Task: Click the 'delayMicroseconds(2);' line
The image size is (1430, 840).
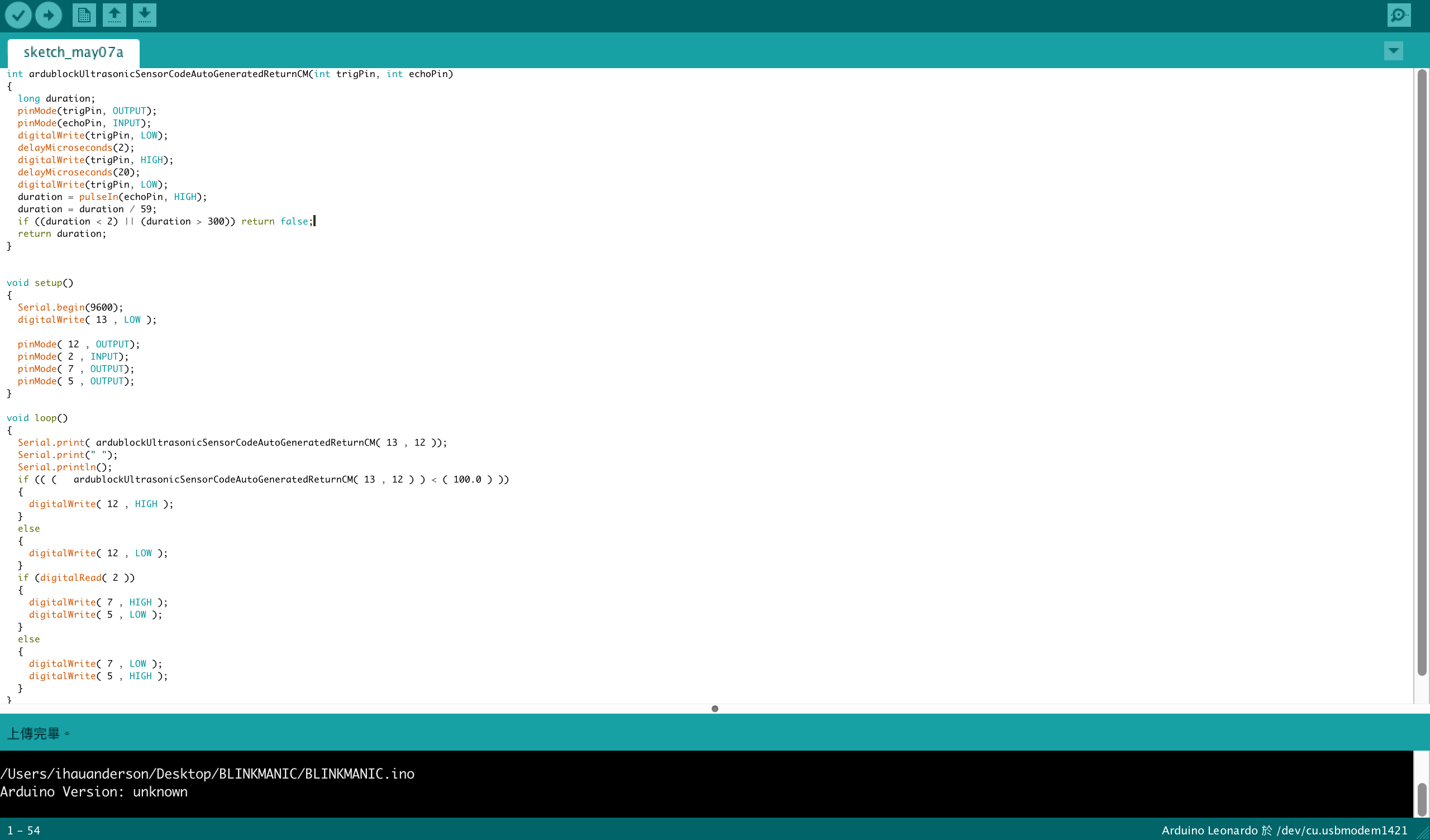Action: click(x=76, y=147)
